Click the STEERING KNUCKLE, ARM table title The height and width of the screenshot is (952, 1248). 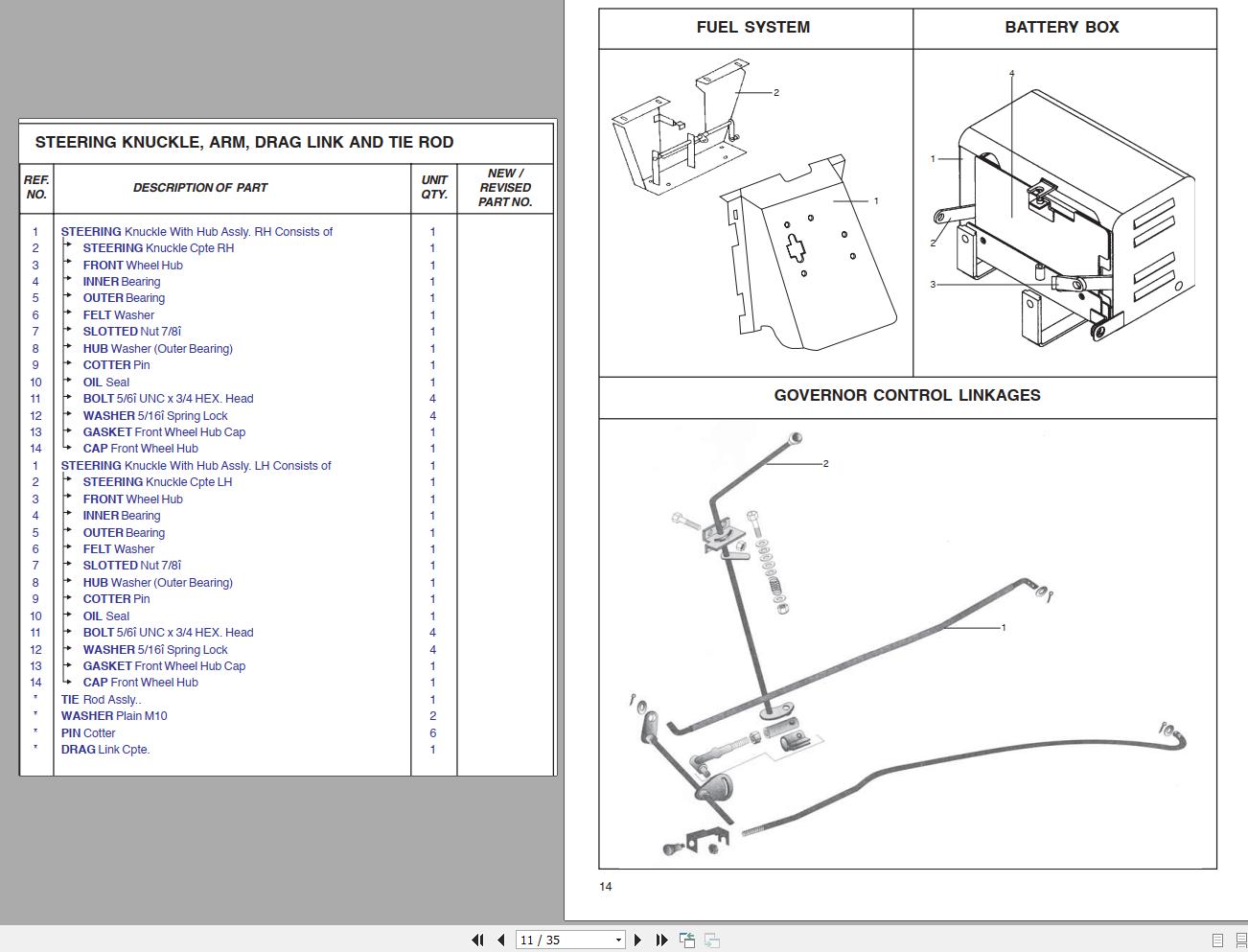[243, 141]
